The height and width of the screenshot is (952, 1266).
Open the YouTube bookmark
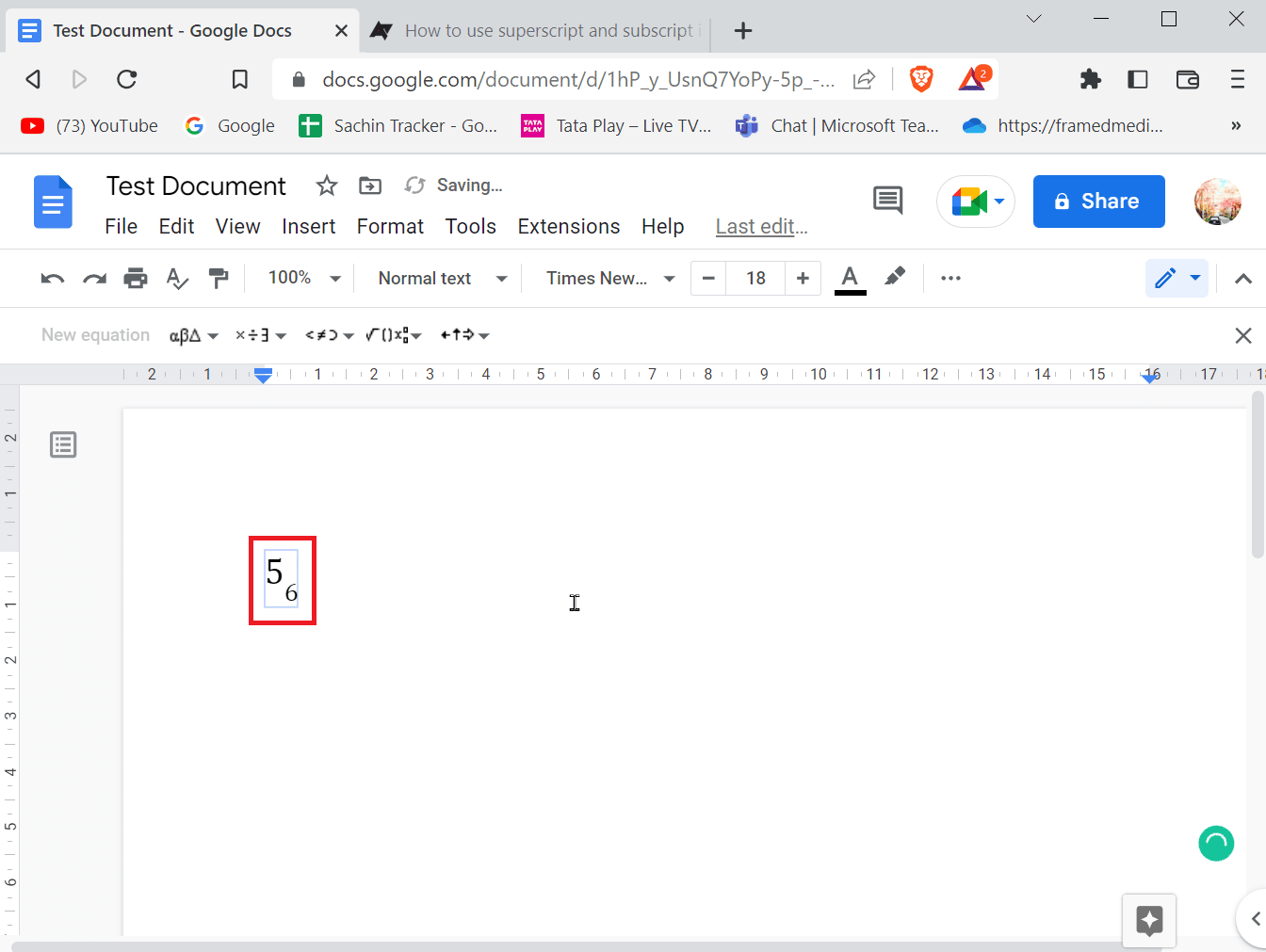(x=89, y=125)
